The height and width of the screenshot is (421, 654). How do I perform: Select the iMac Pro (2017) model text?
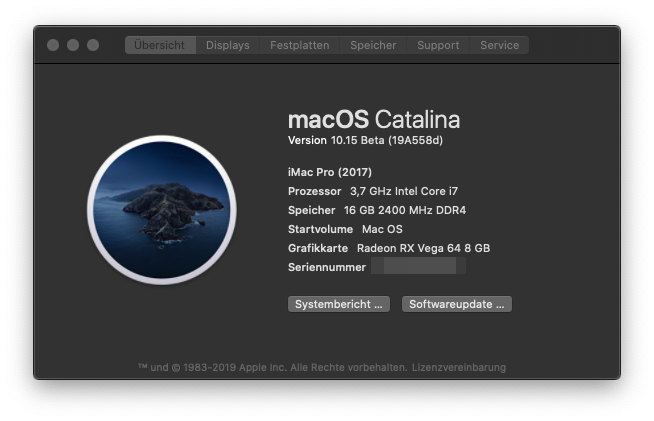[x=330, y=172]
